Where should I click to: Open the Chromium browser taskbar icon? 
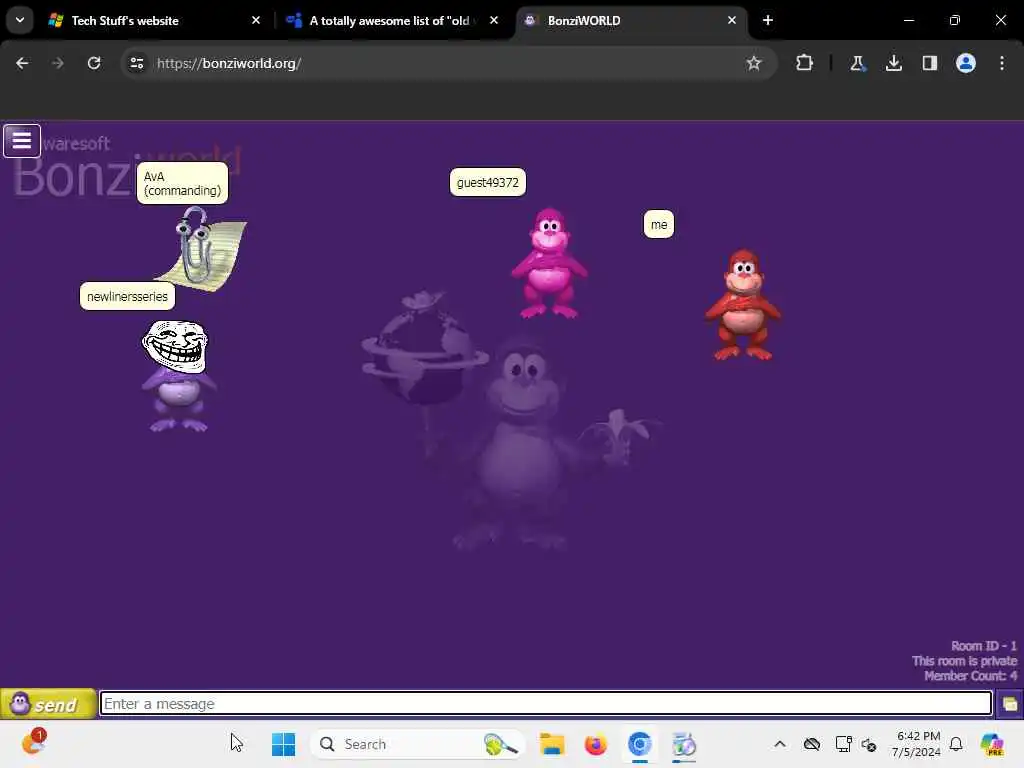click(640, 744)
